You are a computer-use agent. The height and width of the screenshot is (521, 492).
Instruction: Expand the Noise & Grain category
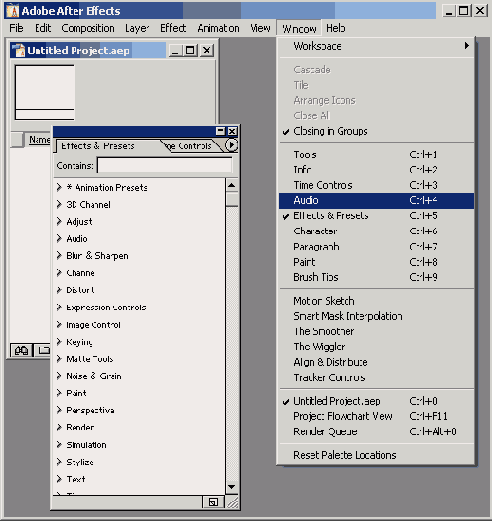59,376
